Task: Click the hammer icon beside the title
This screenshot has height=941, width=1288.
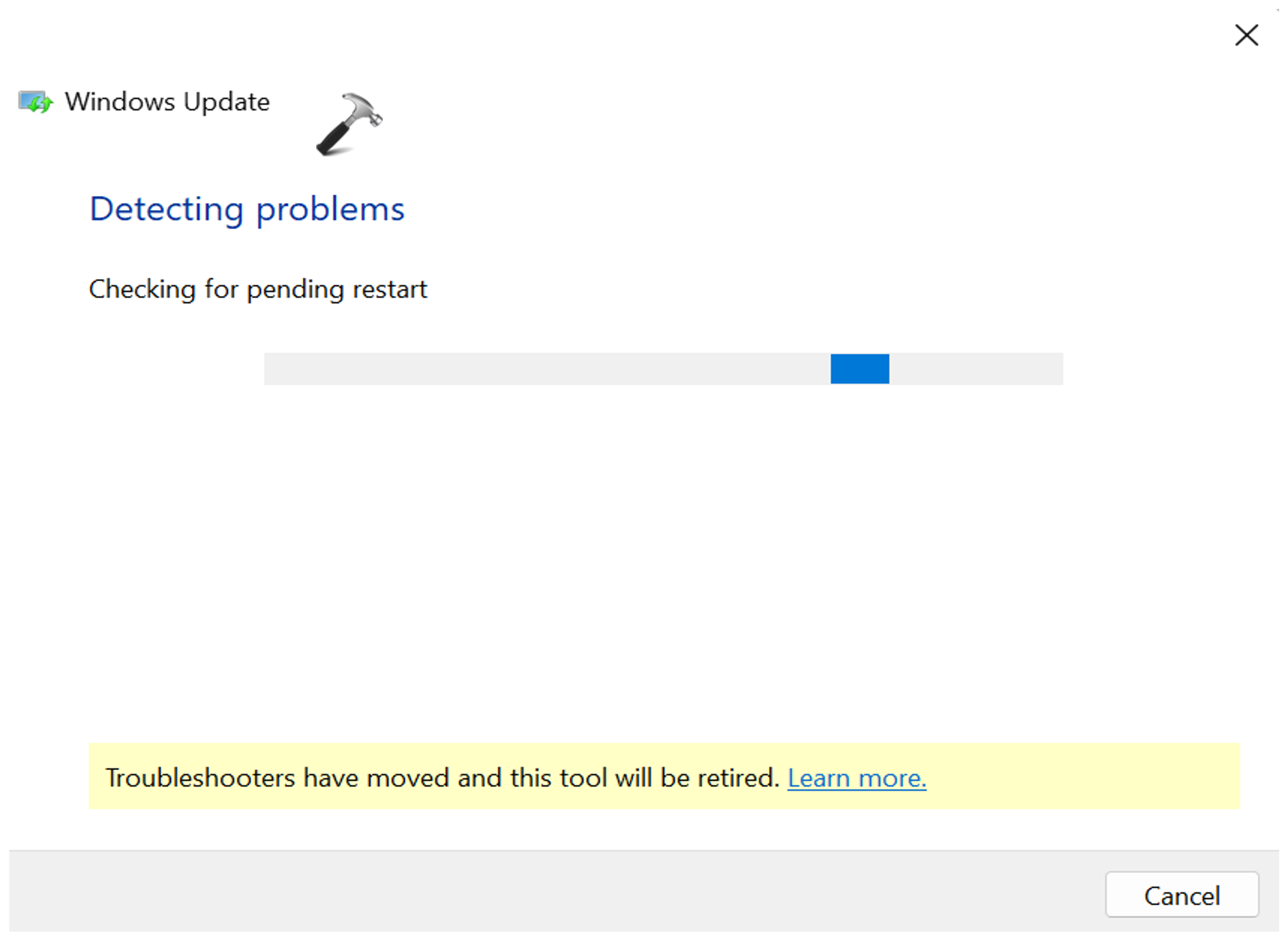Action: coord(349,124)
